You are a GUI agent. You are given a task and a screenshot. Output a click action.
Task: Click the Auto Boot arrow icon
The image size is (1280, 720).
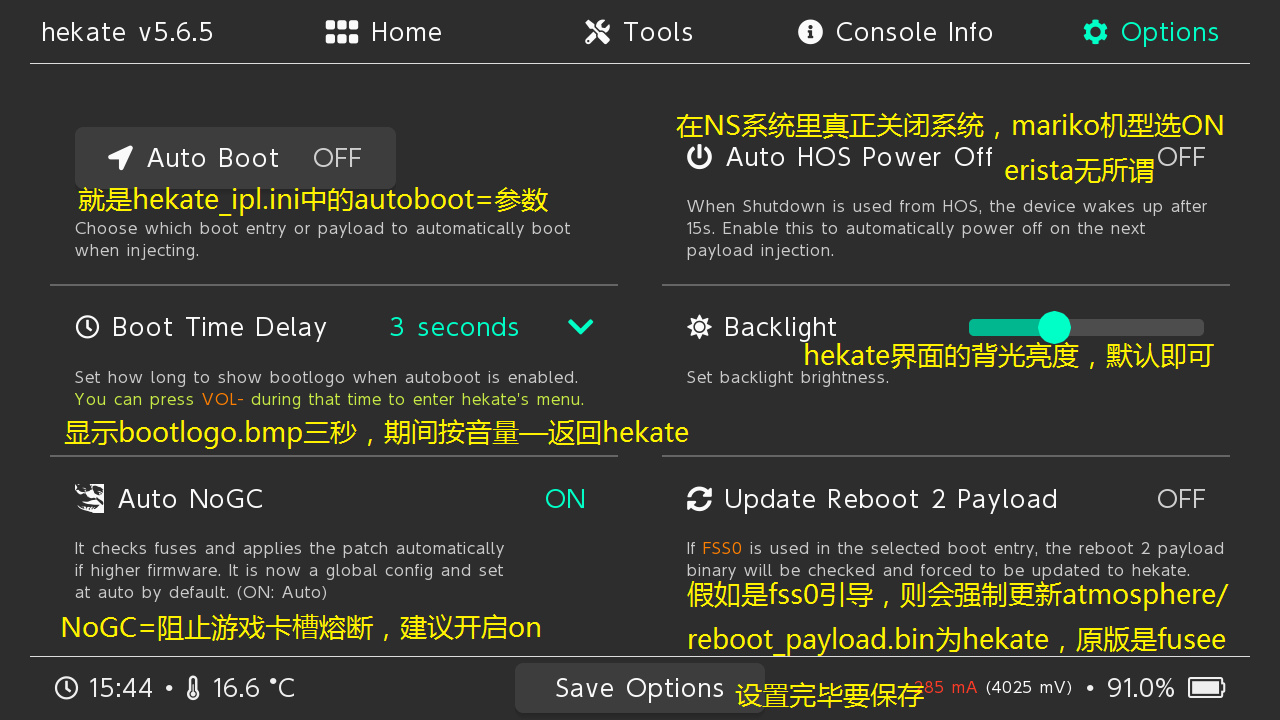pyautogui.click(x=120, y=158)
